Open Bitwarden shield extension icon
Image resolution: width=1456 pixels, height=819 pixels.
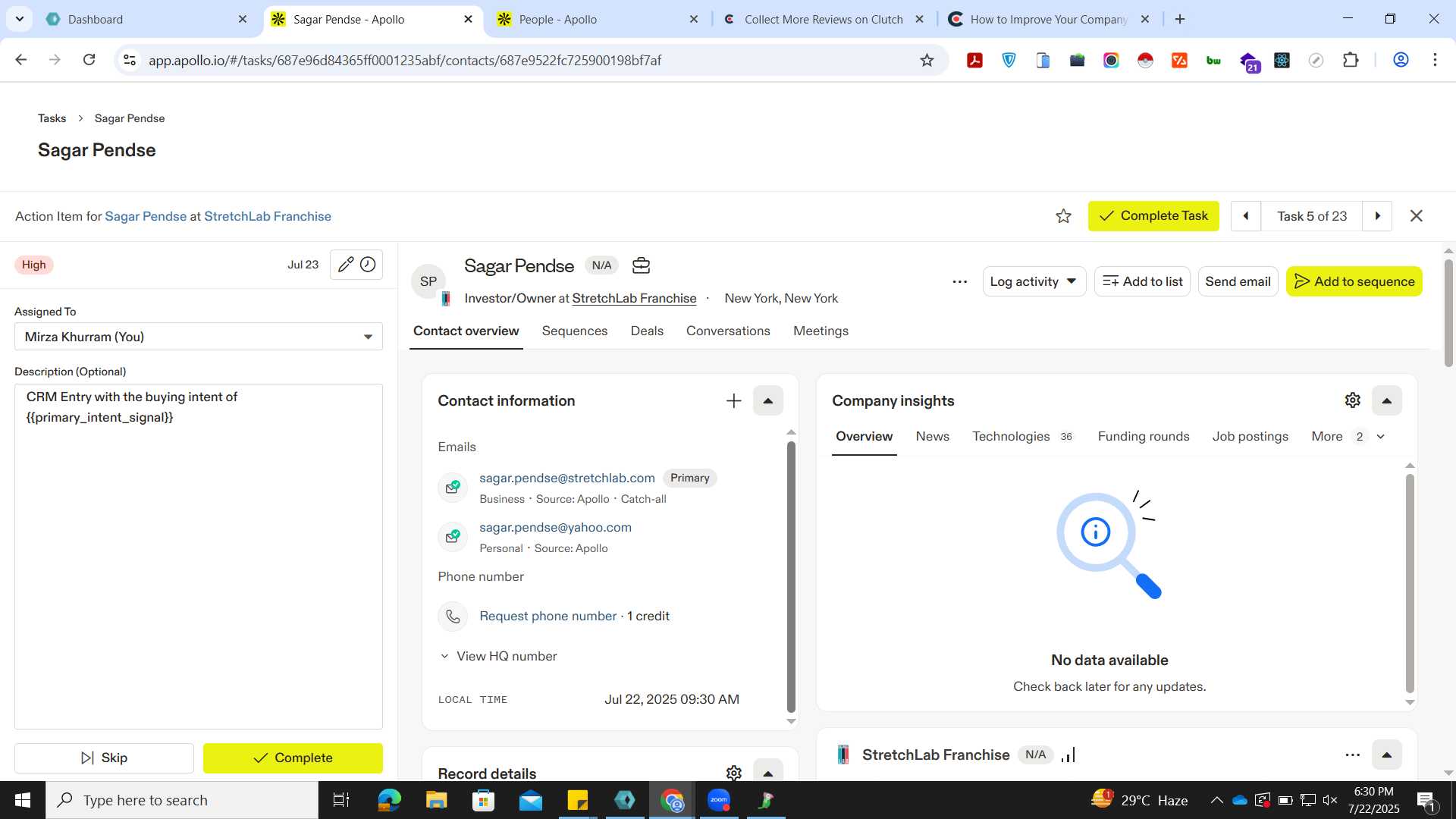tap(1009, 60)
